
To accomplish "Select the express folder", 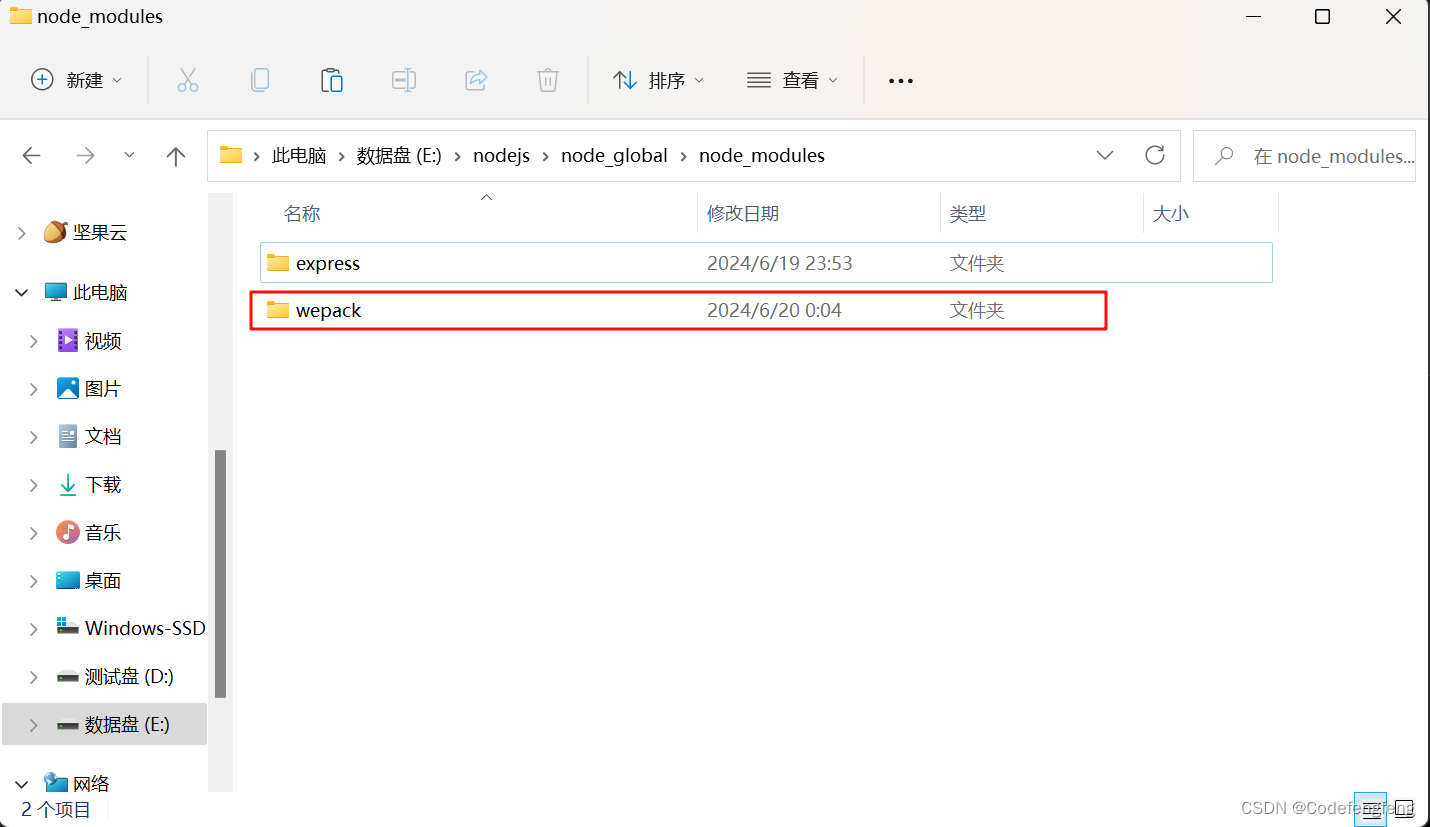I will click(766, 263).
